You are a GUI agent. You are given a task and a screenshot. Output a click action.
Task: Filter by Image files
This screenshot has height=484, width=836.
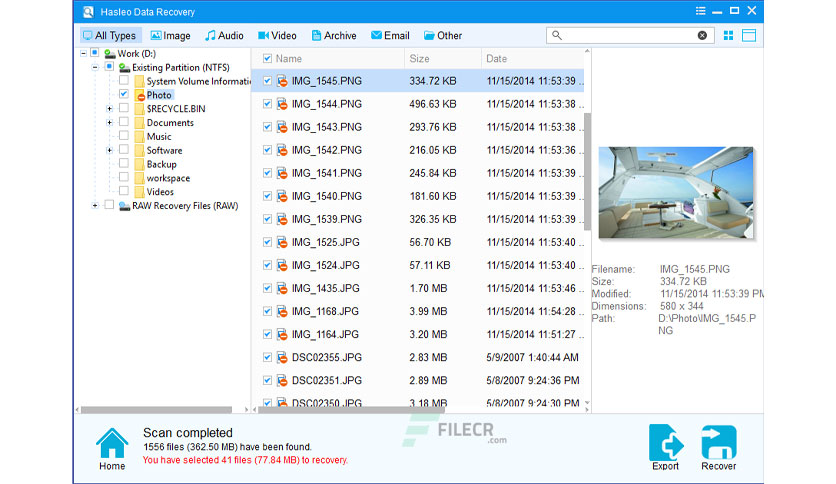171,36
